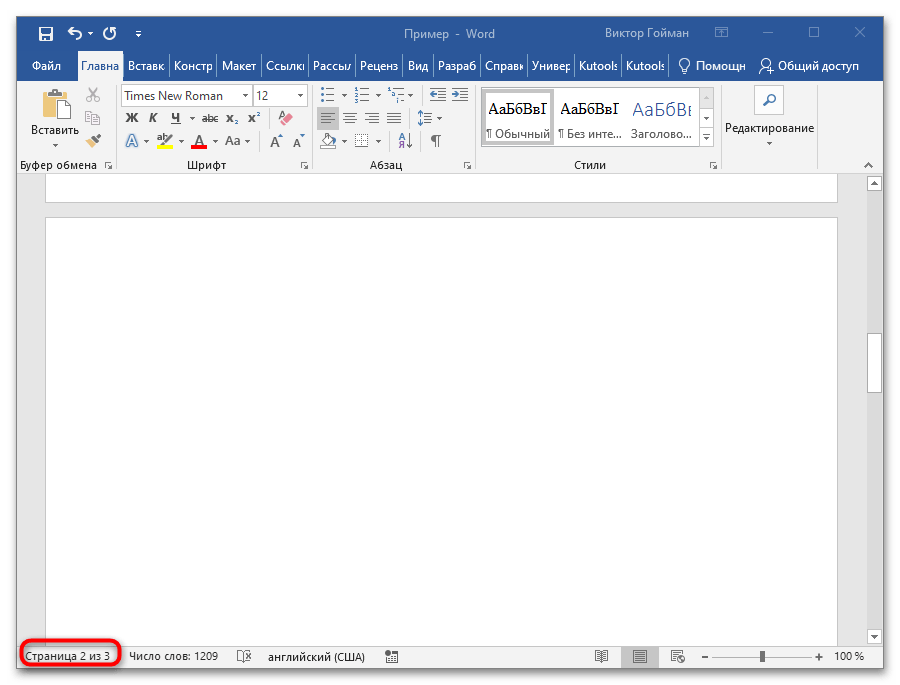Align text right
900x685 pixels.
point(372,118)
